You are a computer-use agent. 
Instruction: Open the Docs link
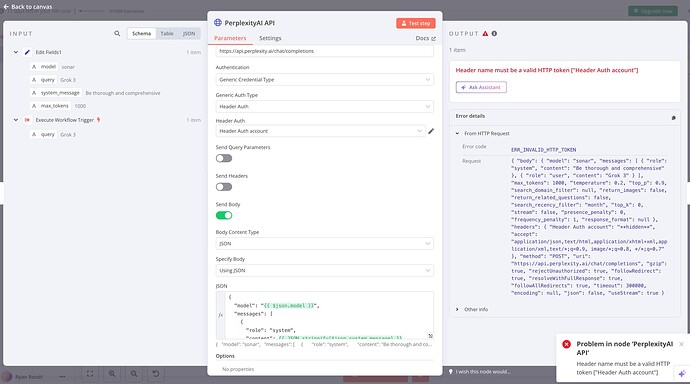click(x=425, y=38)
